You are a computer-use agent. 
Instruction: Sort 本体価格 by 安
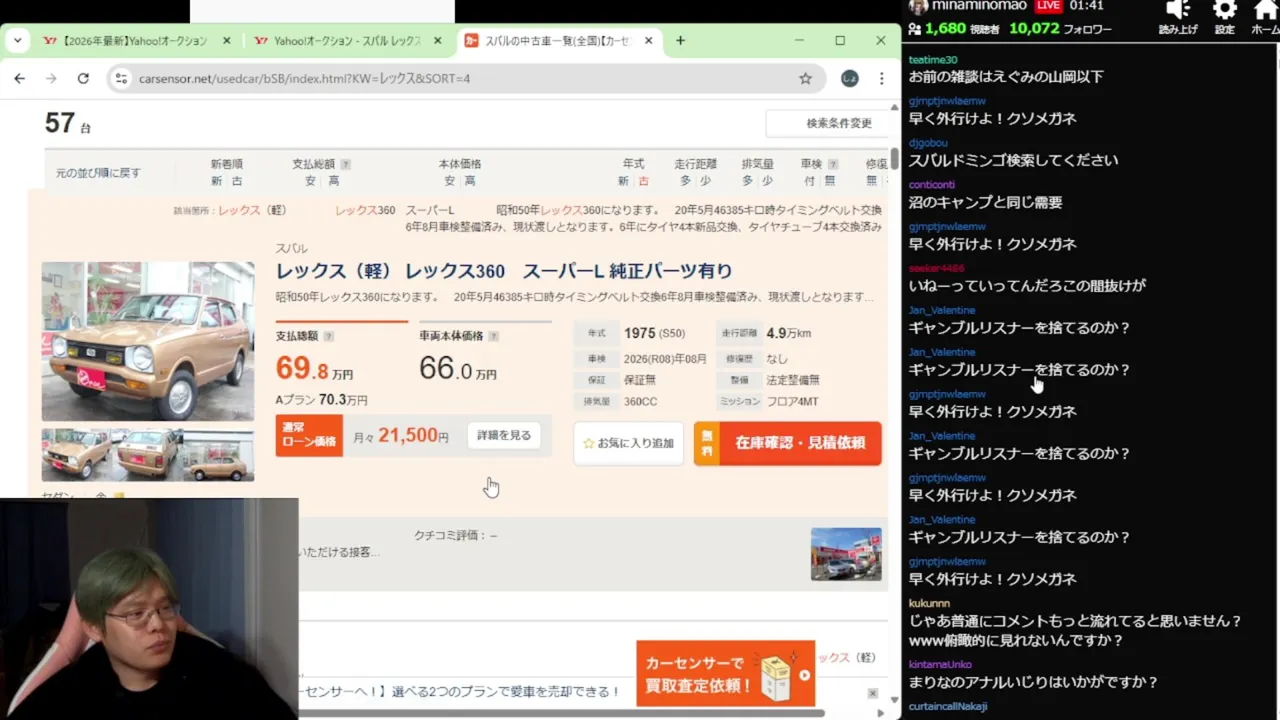(x=450, y=181)
